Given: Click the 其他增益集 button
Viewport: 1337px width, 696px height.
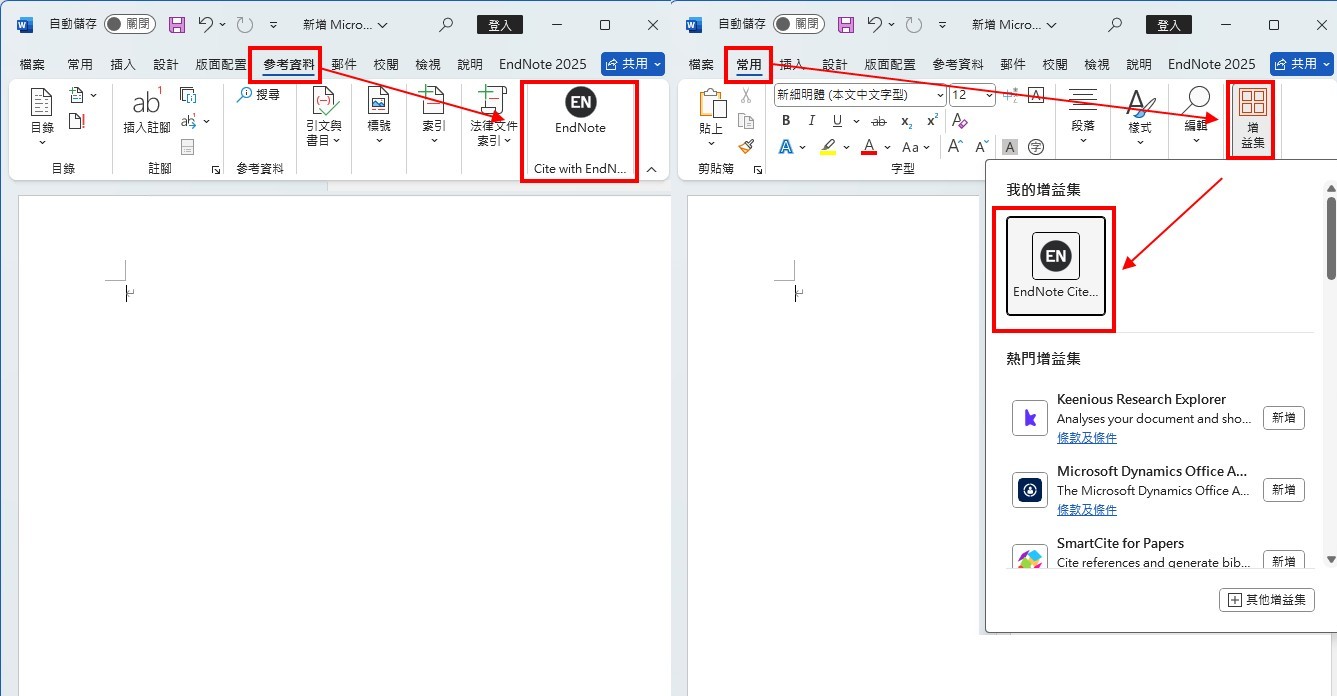Looking at the screenshot, I should 1266,600.
